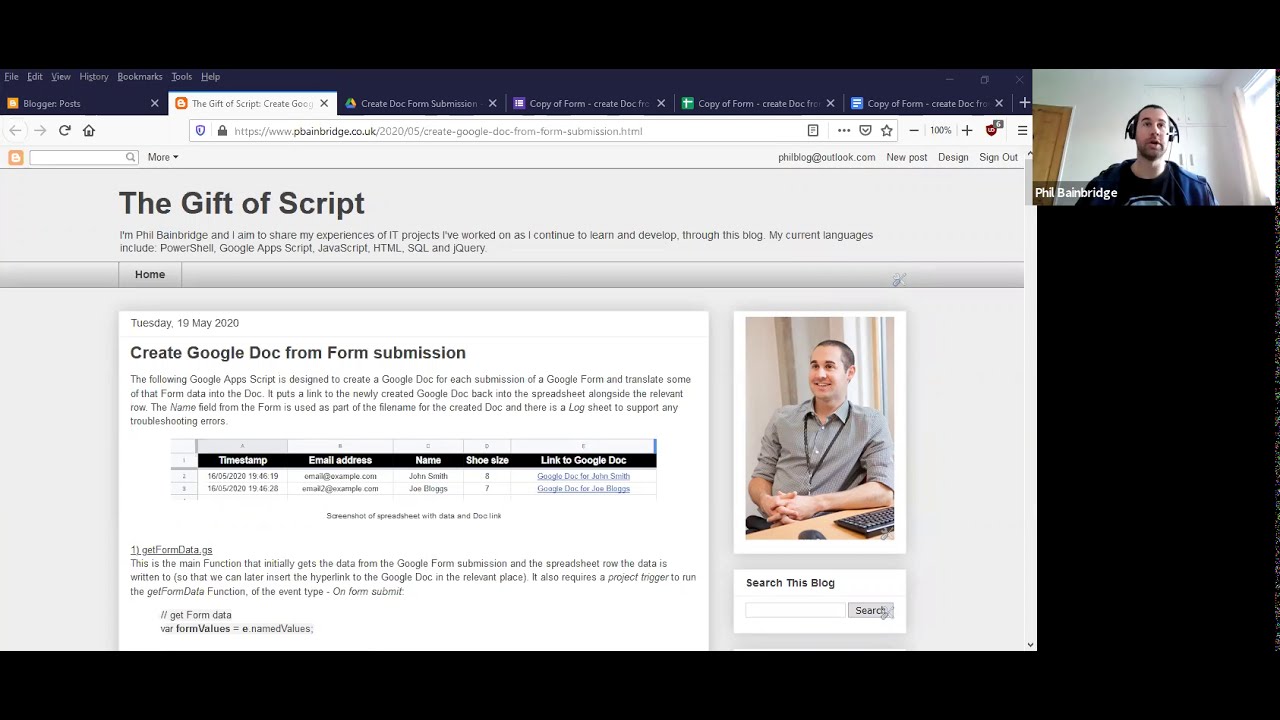Bookmark this page with the star
This screenshot has height=720, width=1280.
(x=886, y=131)
